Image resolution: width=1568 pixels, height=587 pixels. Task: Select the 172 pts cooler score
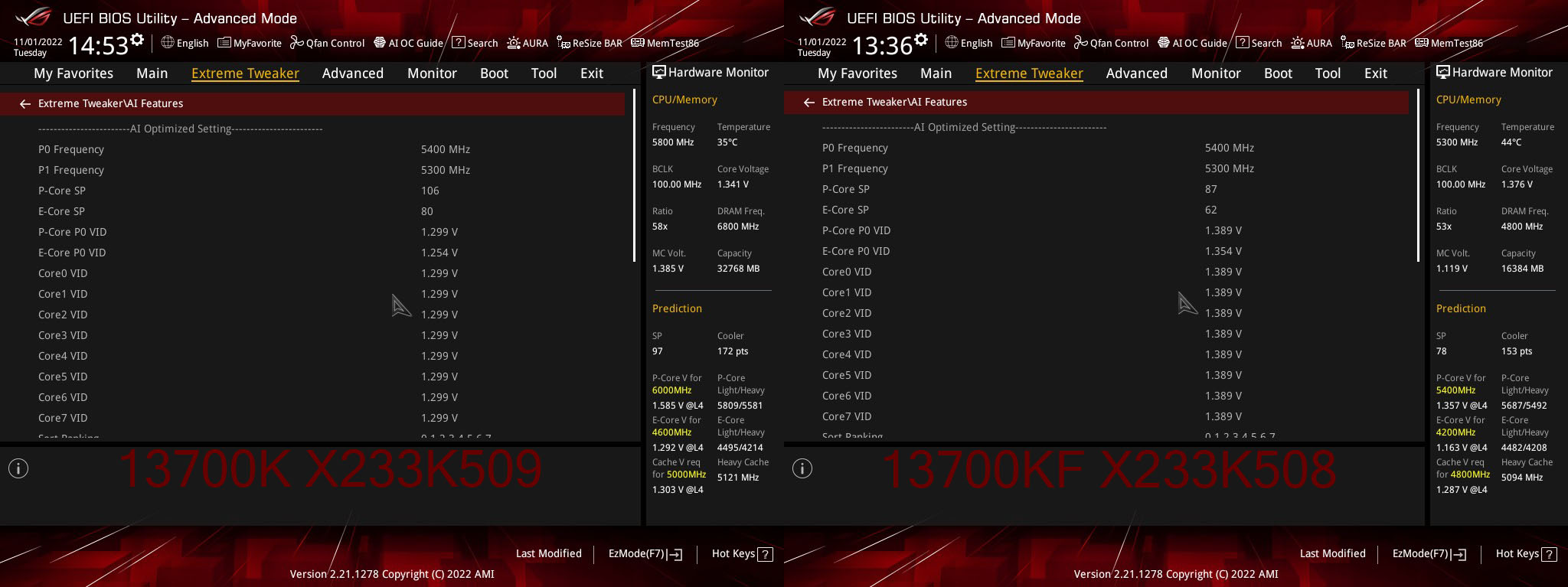tap(733, 351)
